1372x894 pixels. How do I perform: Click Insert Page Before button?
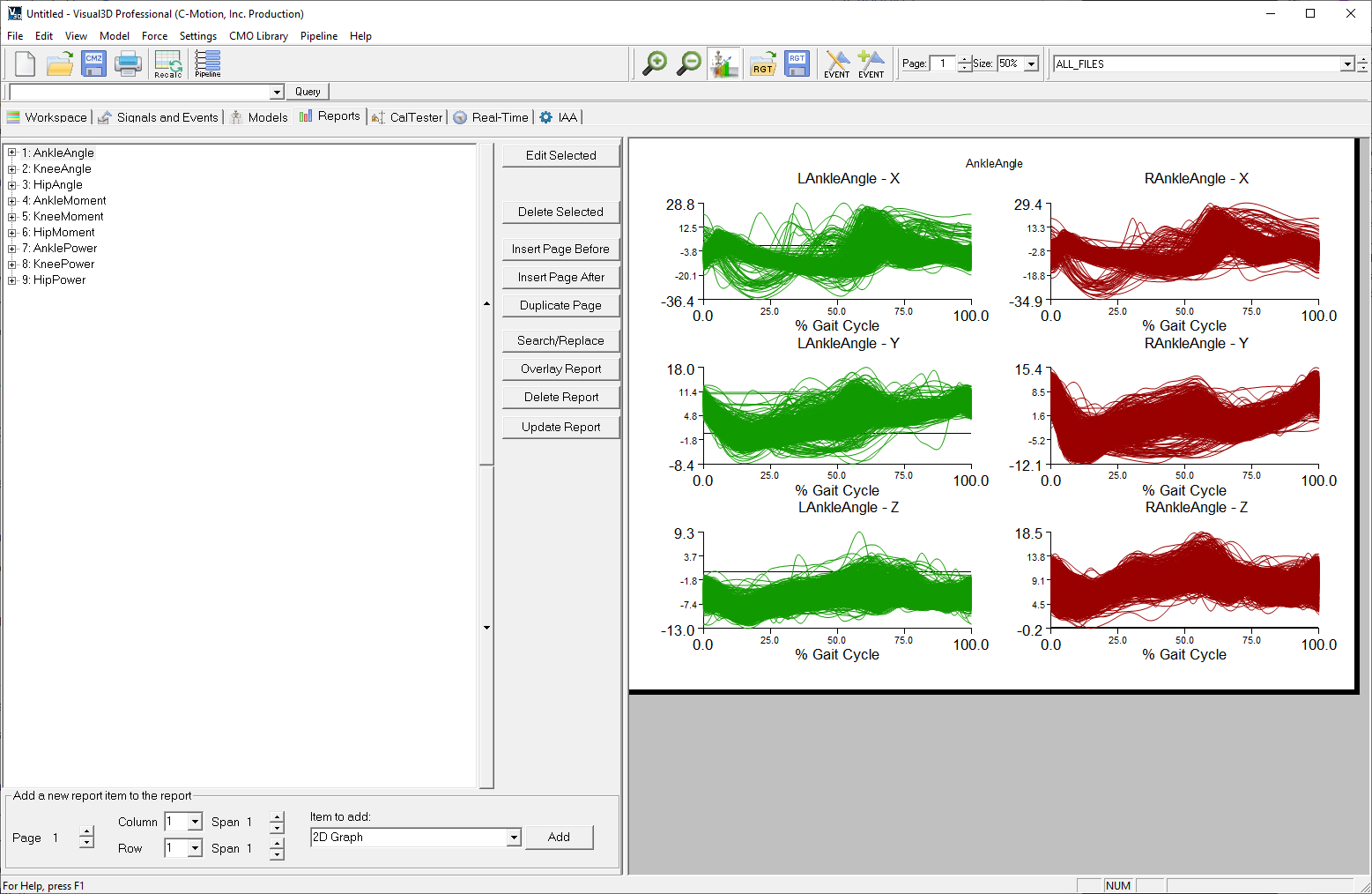561,249
